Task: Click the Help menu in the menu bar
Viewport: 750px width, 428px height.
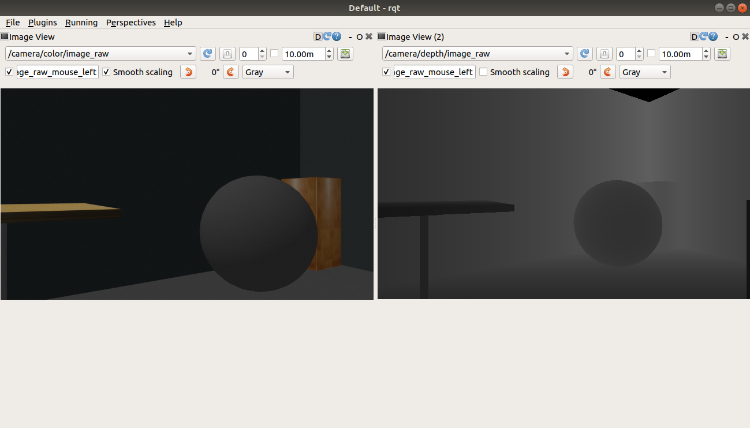Action: coord(173,22)
